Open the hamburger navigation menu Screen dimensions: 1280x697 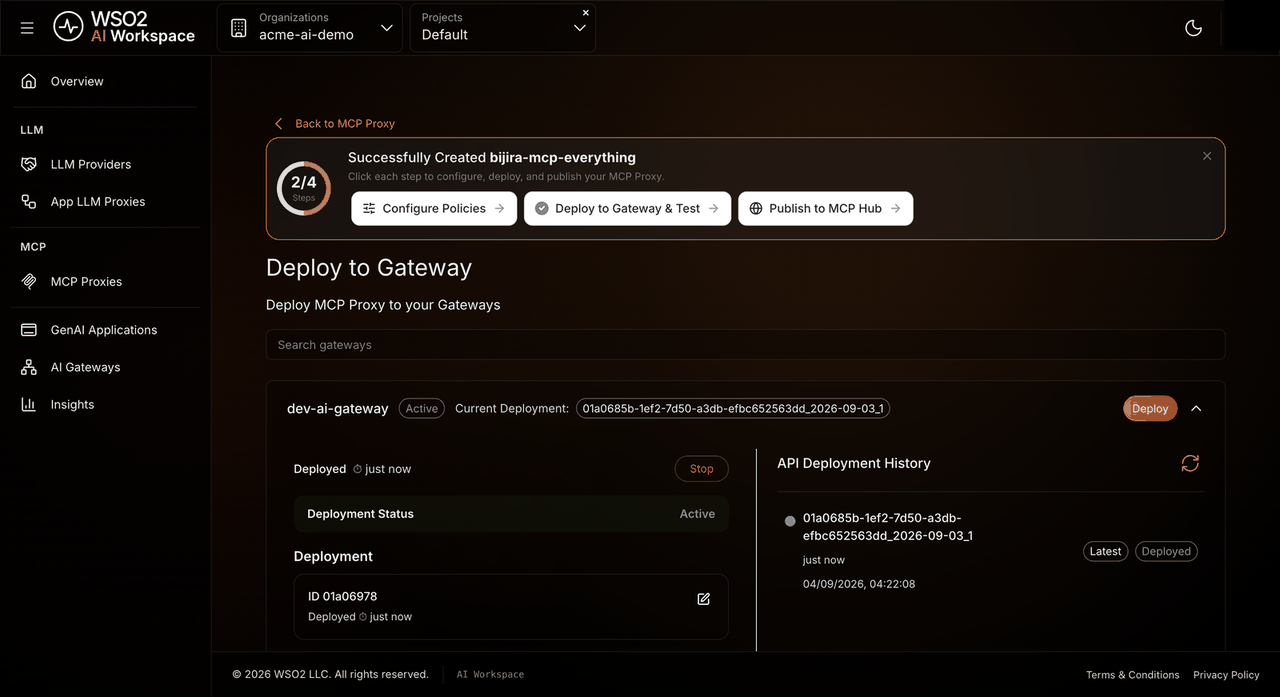click(x=27, y=28)
